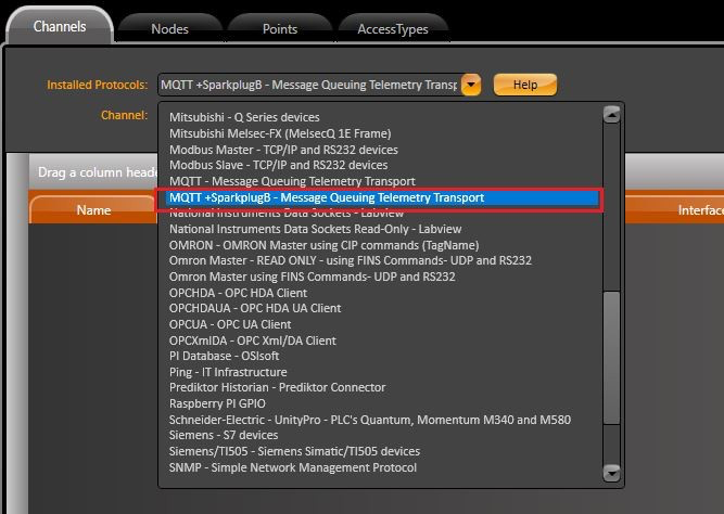Collapse the Installed Protocols dropdown arrow

coord(471,85)
